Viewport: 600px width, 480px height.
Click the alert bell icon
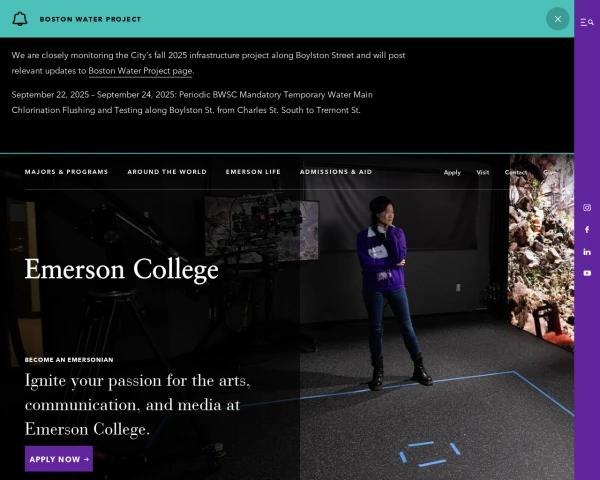(20, 19)
